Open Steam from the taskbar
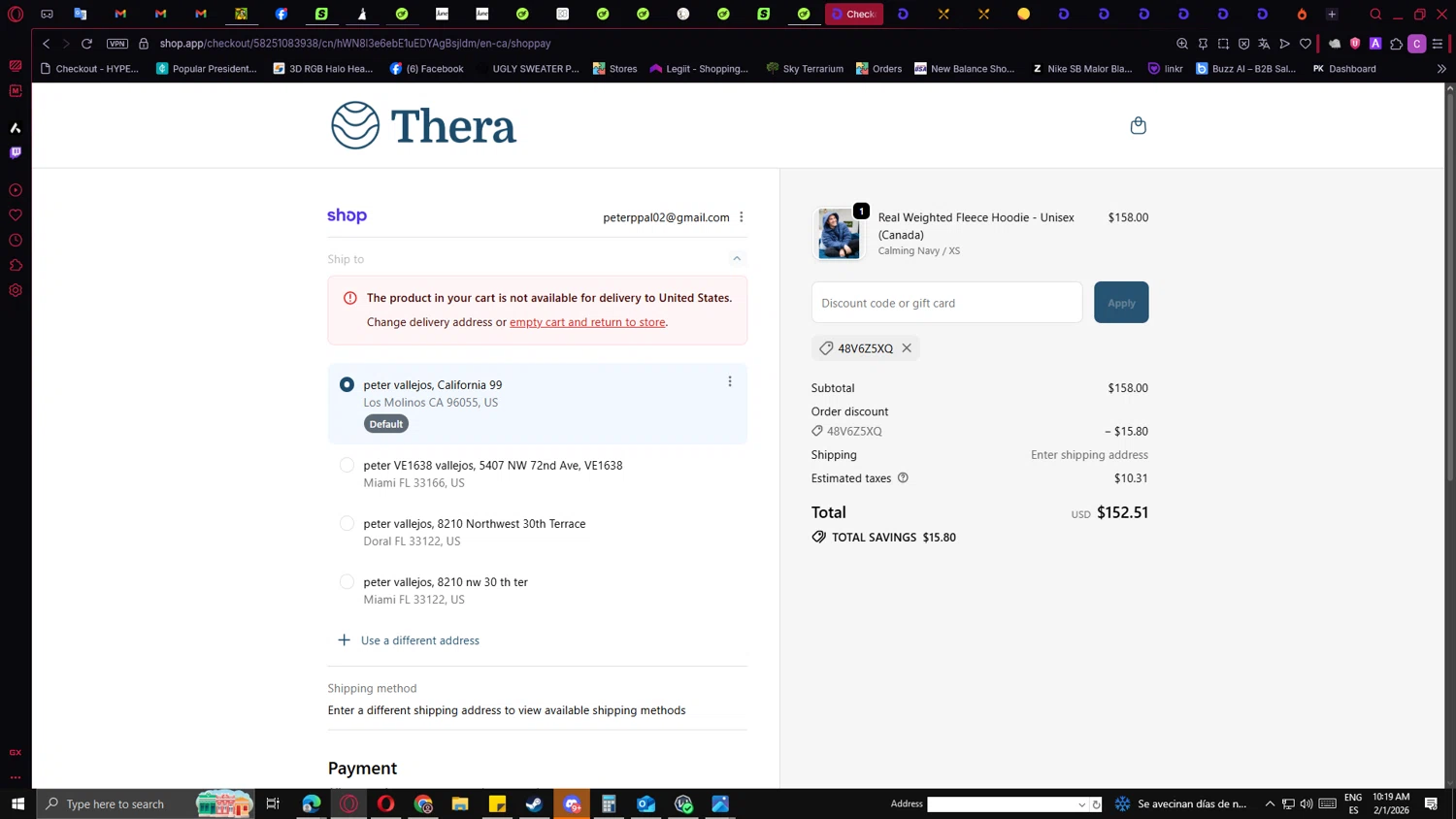Screen dimensions: 1456x819 [535, 803]
